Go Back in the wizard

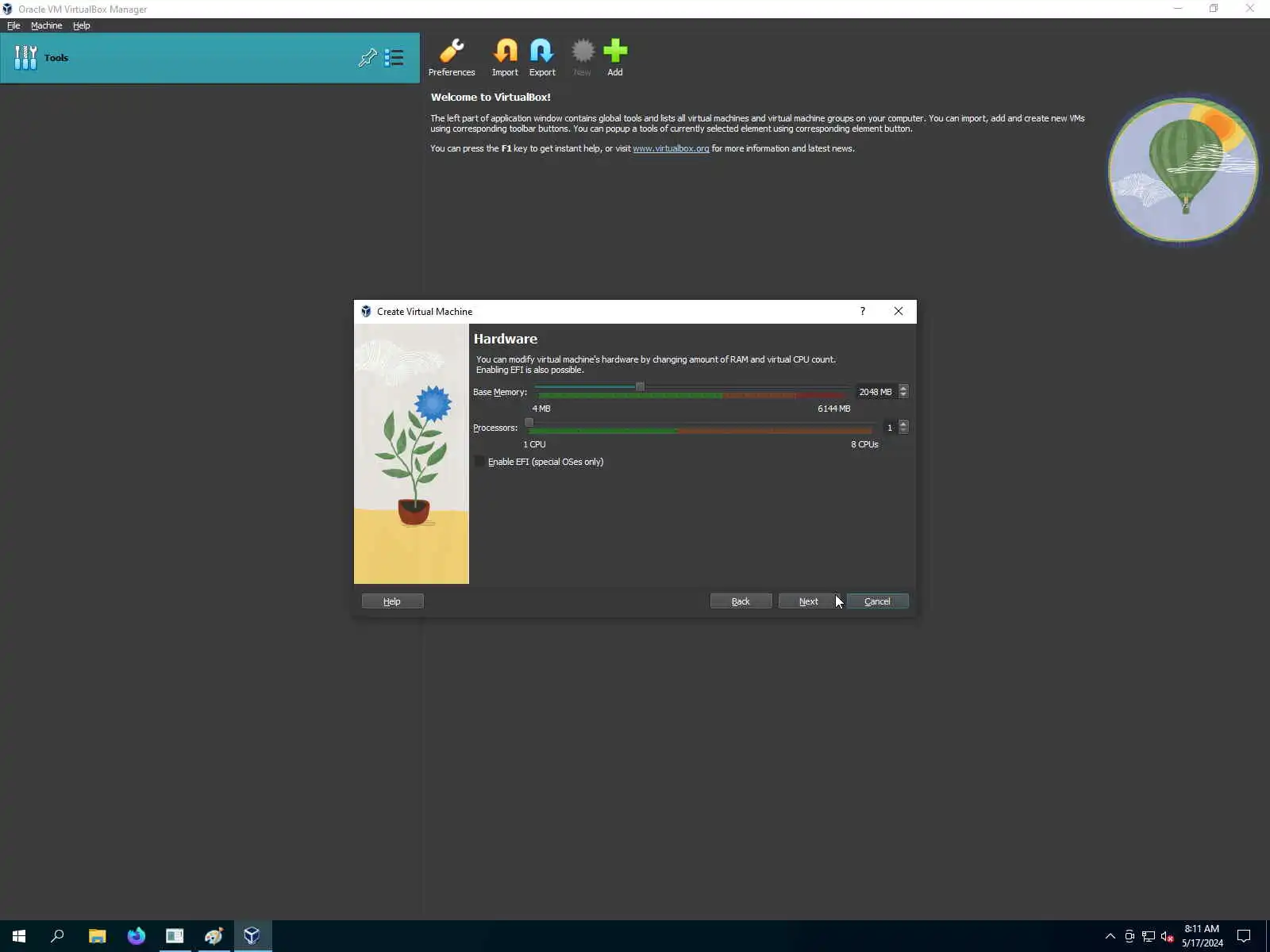click(741, 601)
